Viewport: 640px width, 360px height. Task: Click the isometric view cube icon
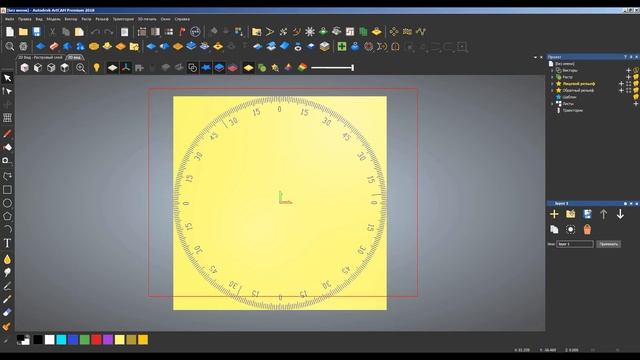pos(24,68)
